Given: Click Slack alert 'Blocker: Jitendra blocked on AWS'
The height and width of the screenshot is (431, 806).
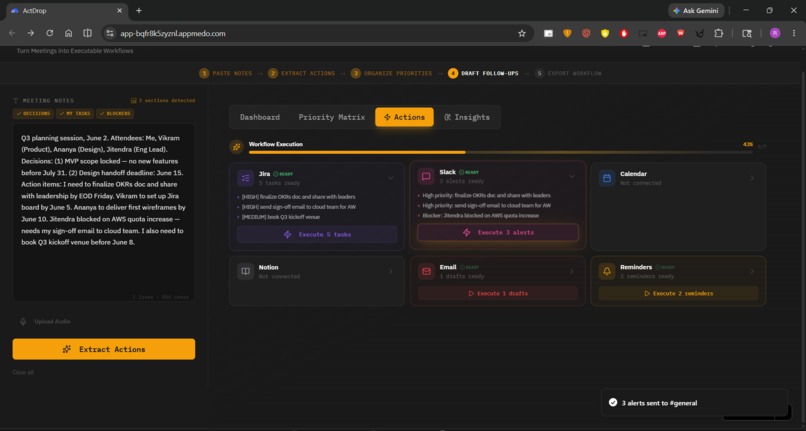Looking at the screenshot, I should [479, 216].
